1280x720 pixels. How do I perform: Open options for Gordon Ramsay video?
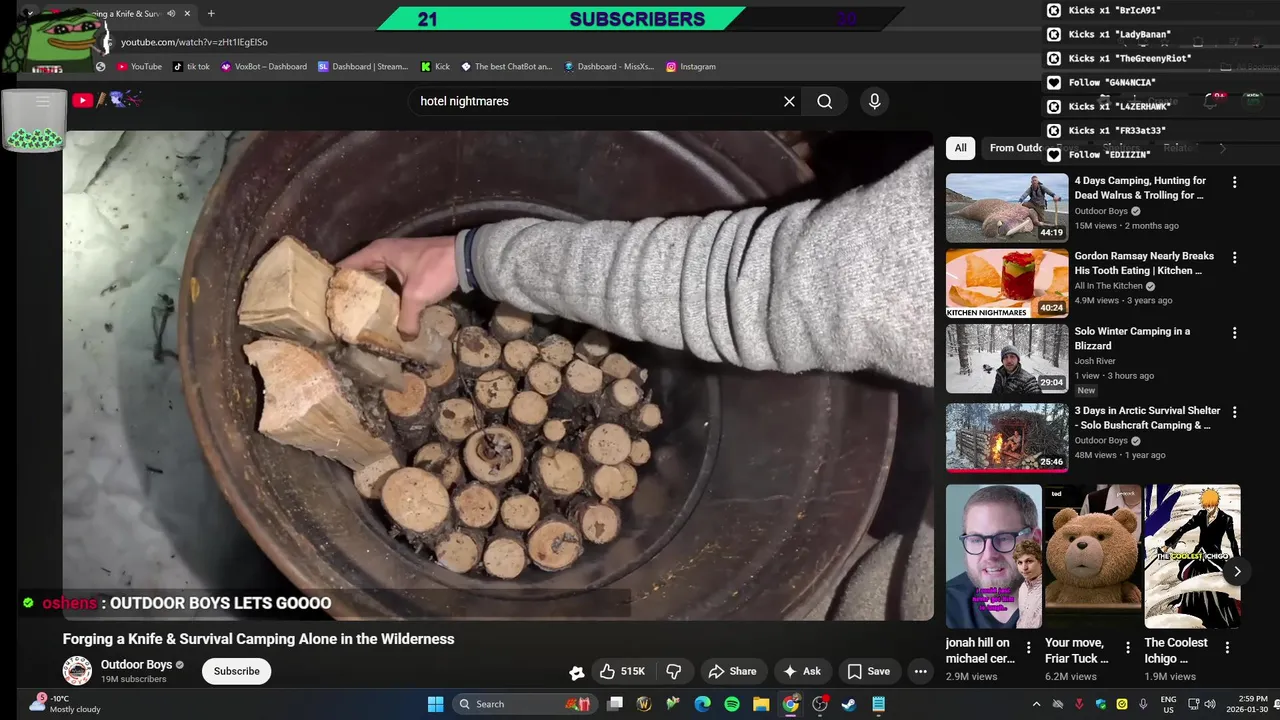coord(1234,257)
